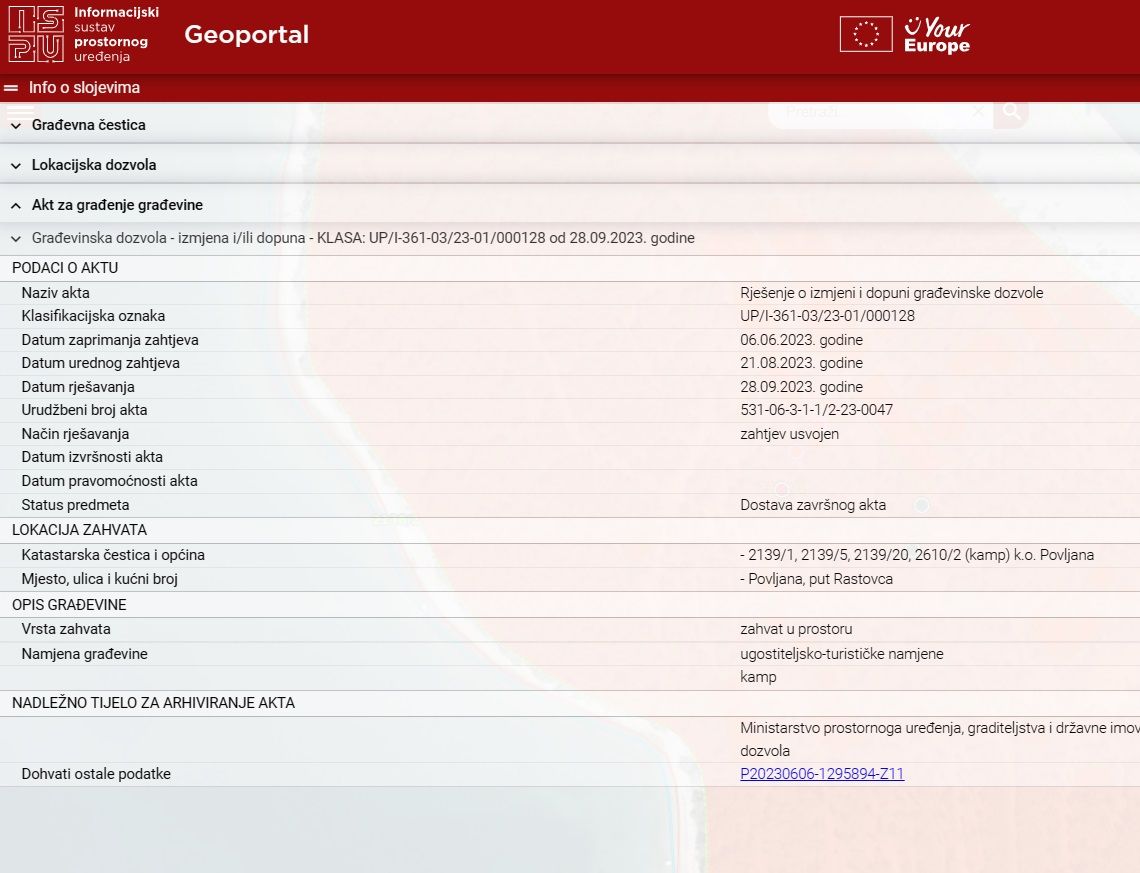Expand the Lokacijska dozvola section
Viewport: 1140px width, 873px height.
point(93,165)
